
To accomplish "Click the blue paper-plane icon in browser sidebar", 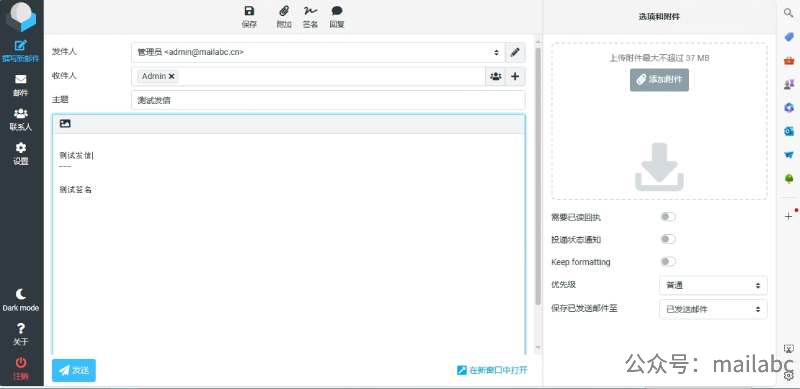I will 789,155.
